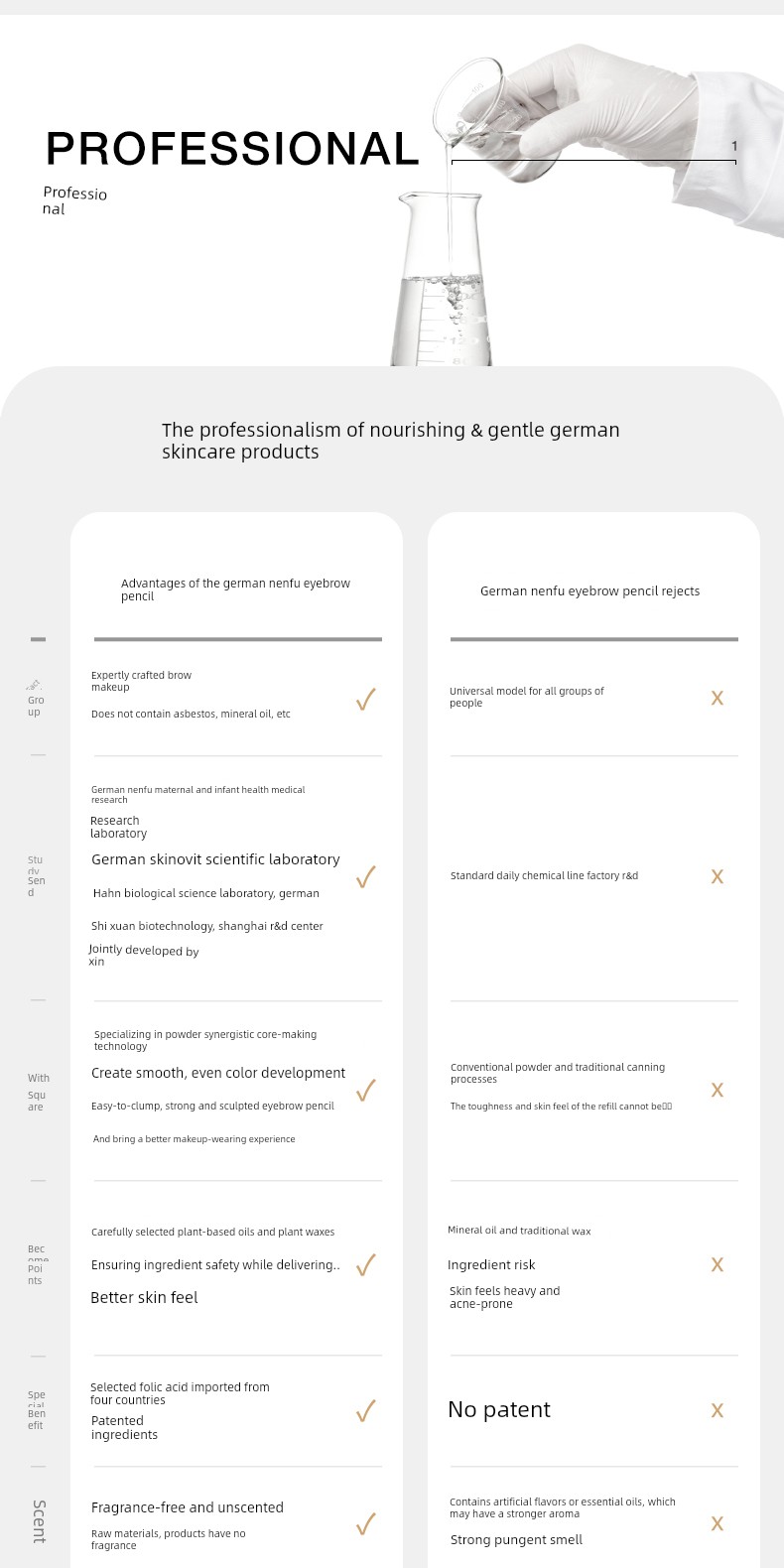Click the X mark next to Standard daily chemical line factory
Screen dimensions: 784x1568
718,876
